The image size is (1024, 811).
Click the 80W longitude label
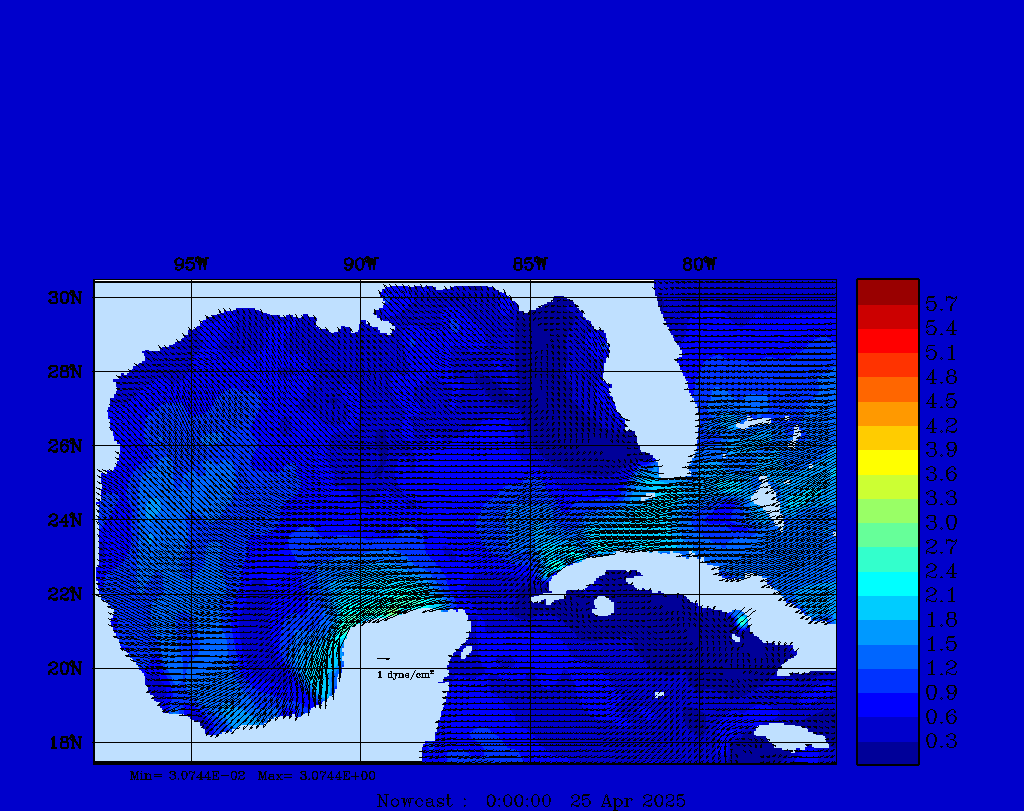[699, 265]
